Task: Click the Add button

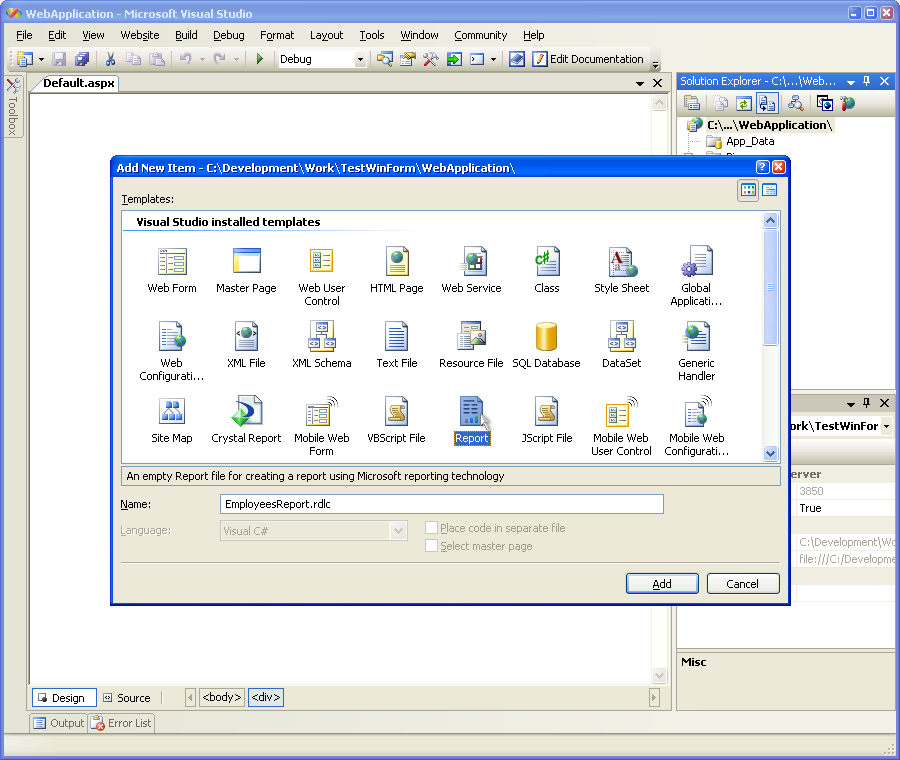Action: tap(662, 584)
